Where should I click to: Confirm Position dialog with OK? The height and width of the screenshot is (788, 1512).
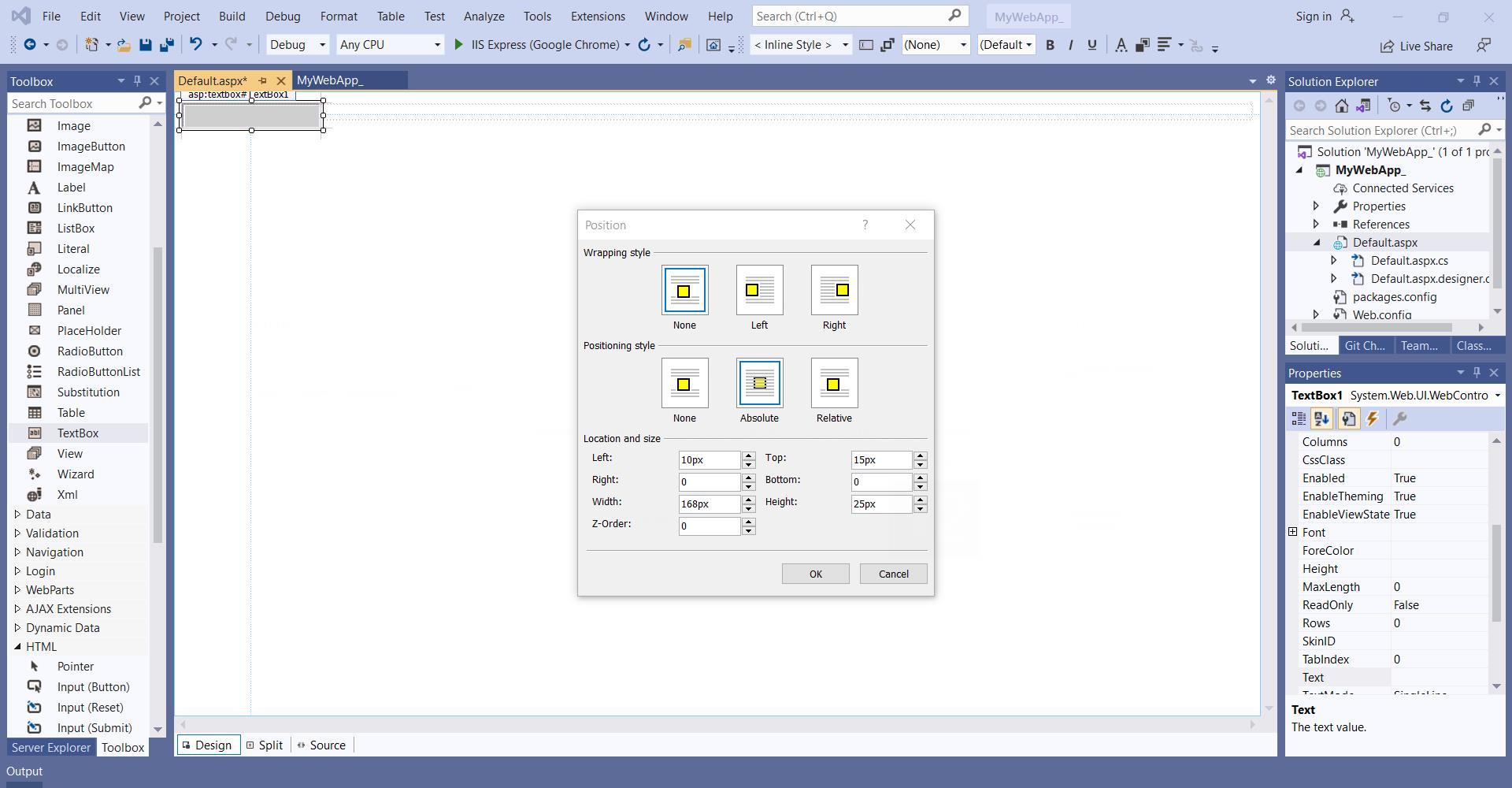click(x=815, y=574)
